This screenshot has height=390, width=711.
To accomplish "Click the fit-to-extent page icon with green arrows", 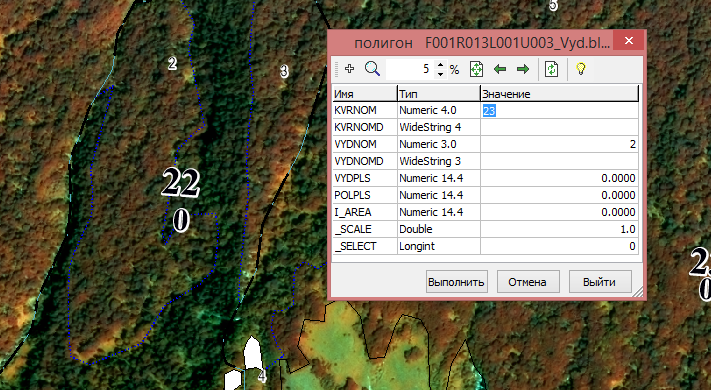I will [476, 69].
